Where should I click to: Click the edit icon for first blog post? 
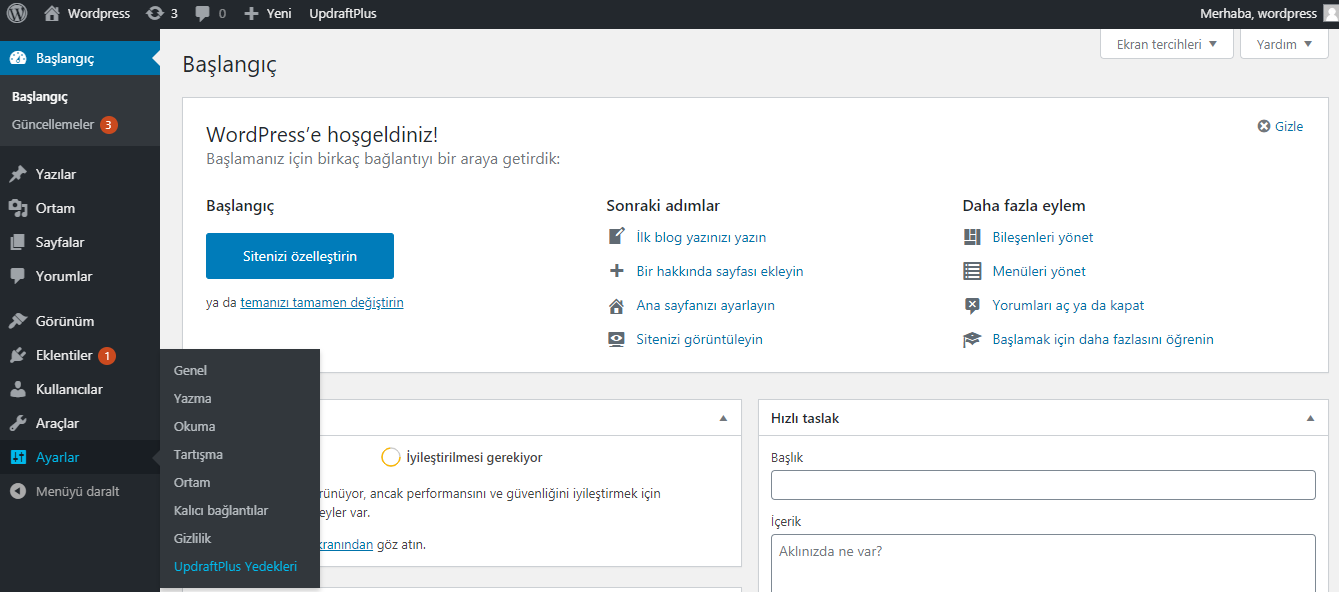coord(617,237)
